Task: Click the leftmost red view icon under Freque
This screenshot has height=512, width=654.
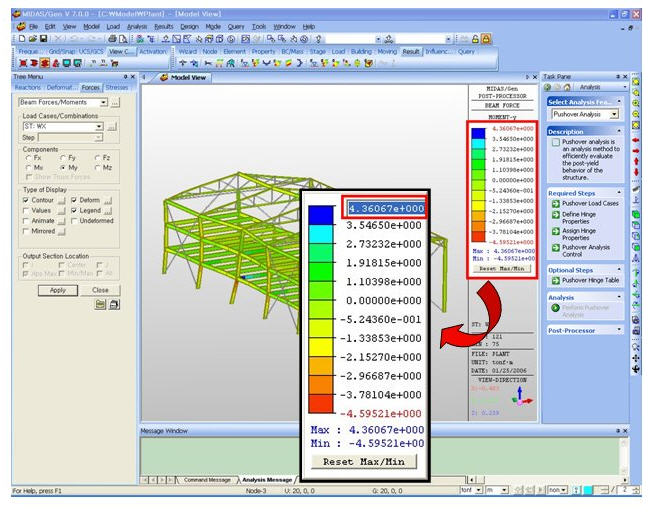Action: pos(23,63)
